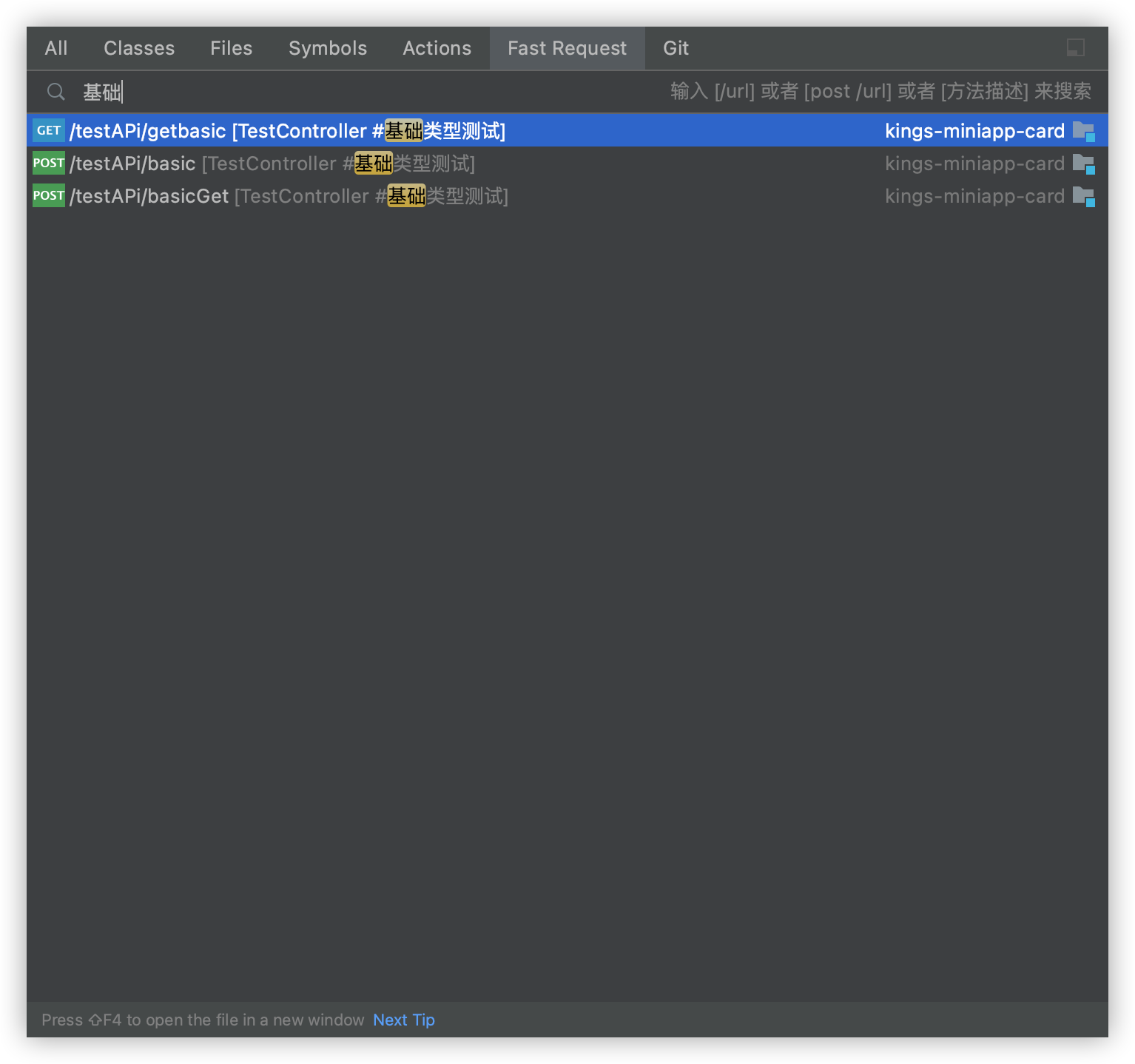1135x1064 pixels.
Task: Click module folder icon in getbasic row
Action: 1084,131
